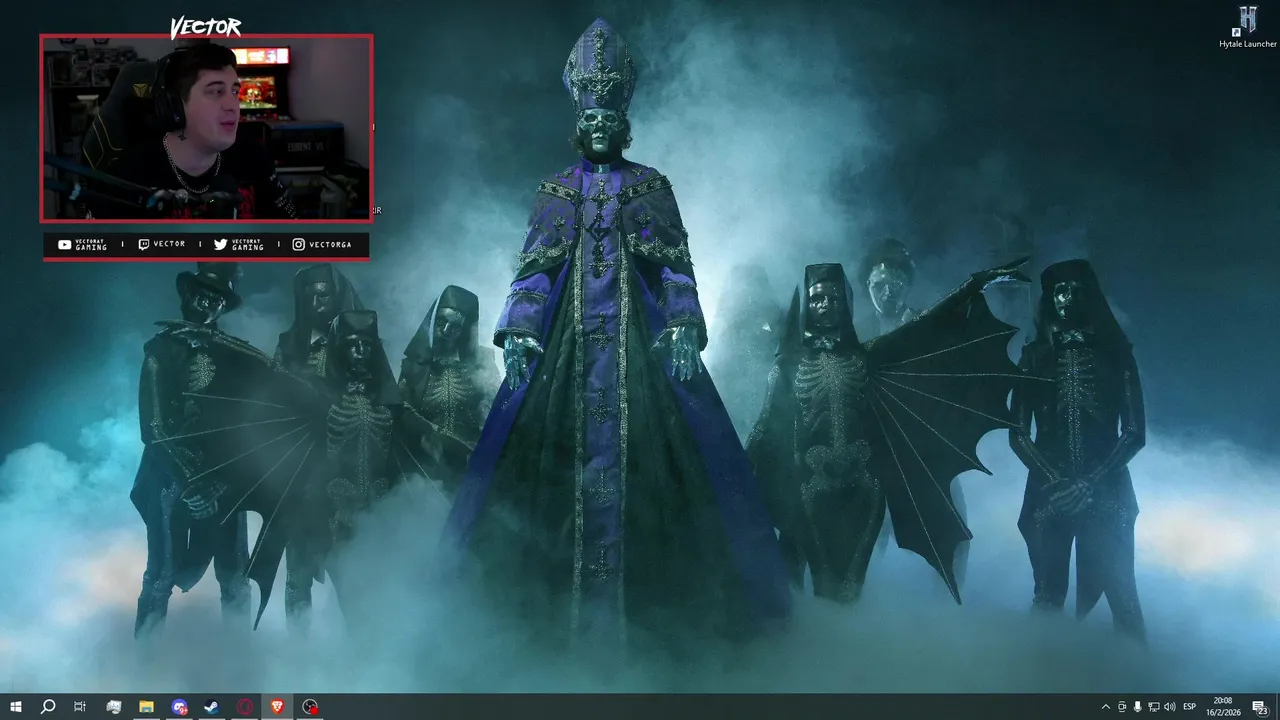
Task: Open Opera GX browser from taskbar
Action: pos(245,707)
